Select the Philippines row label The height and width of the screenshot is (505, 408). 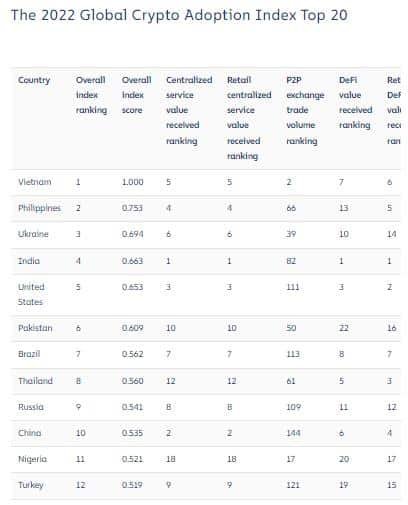coord(39,208)
